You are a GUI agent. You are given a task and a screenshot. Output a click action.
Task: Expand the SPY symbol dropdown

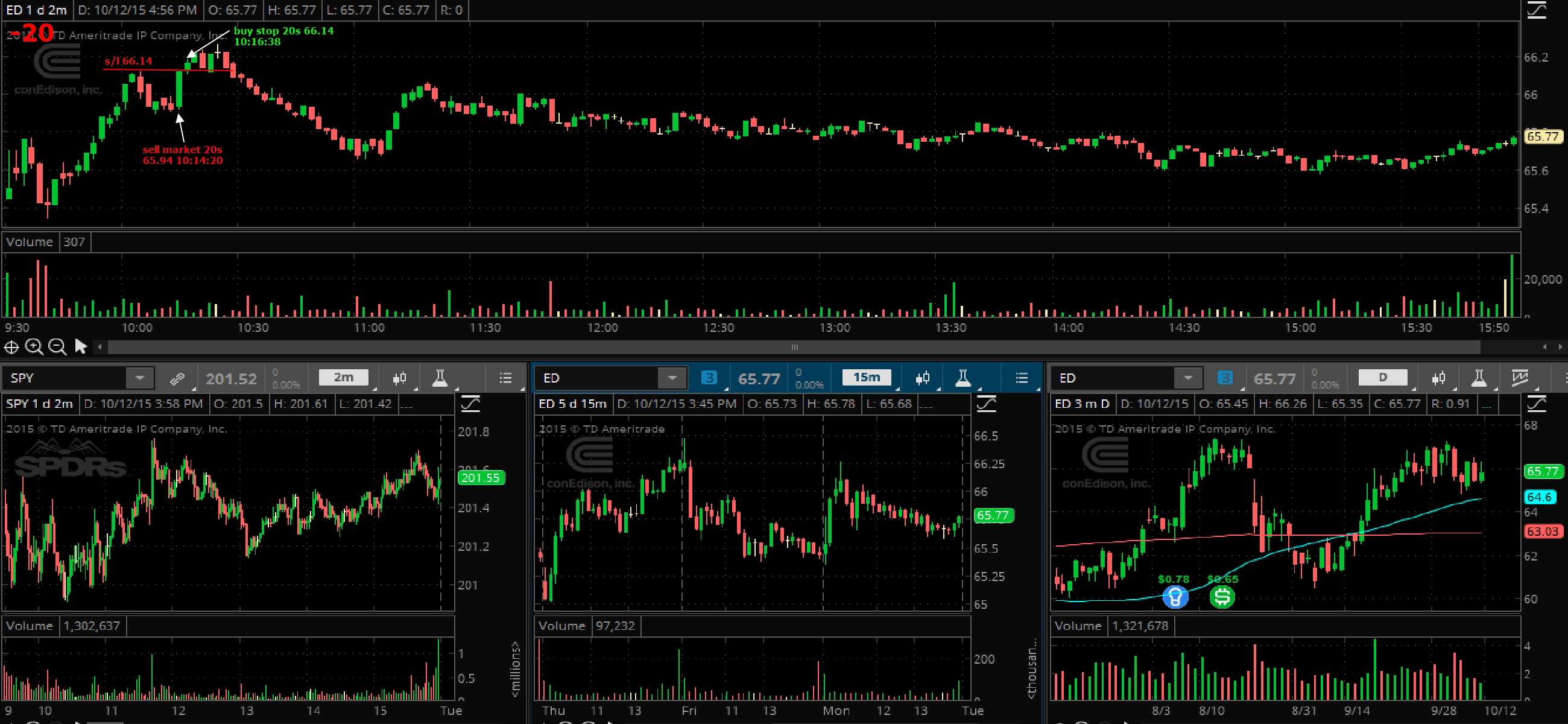[139, 378]
